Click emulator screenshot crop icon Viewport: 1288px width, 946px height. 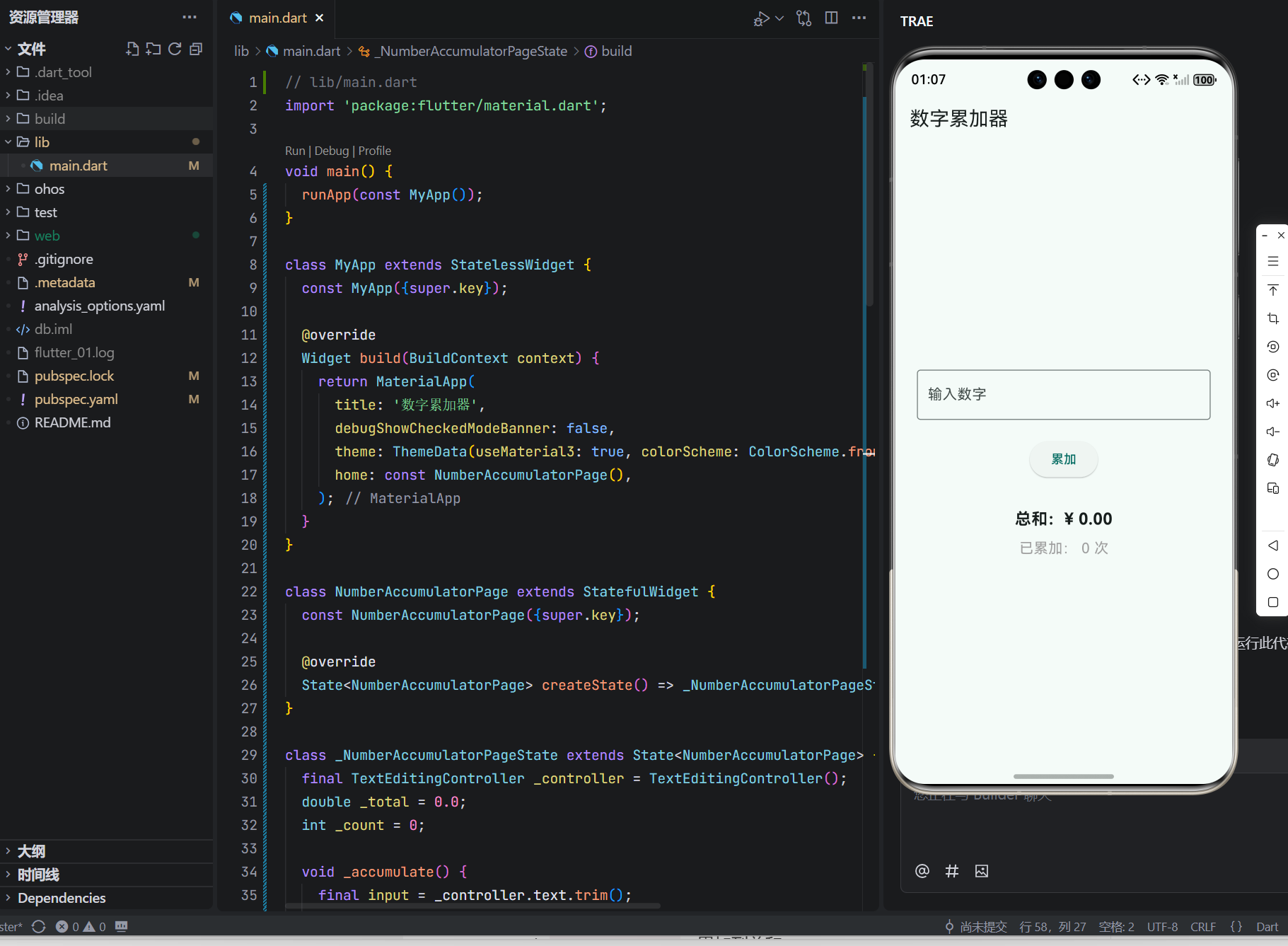(x=1273, y=318)
